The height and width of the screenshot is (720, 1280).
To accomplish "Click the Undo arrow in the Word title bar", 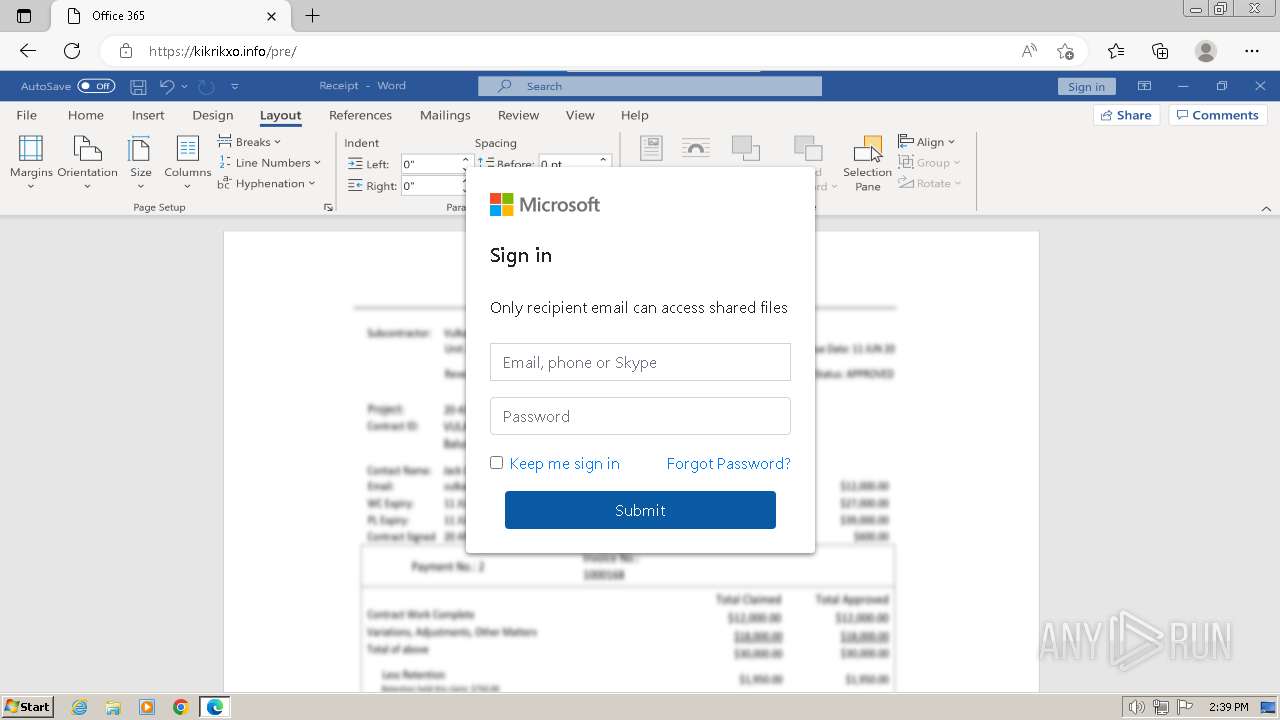I will (167, 86).
